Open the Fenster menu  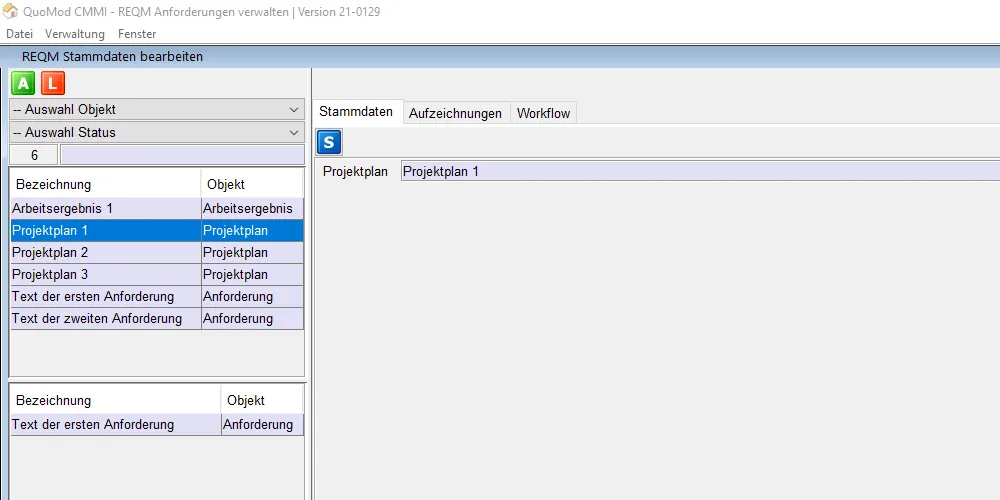[137, 34]
